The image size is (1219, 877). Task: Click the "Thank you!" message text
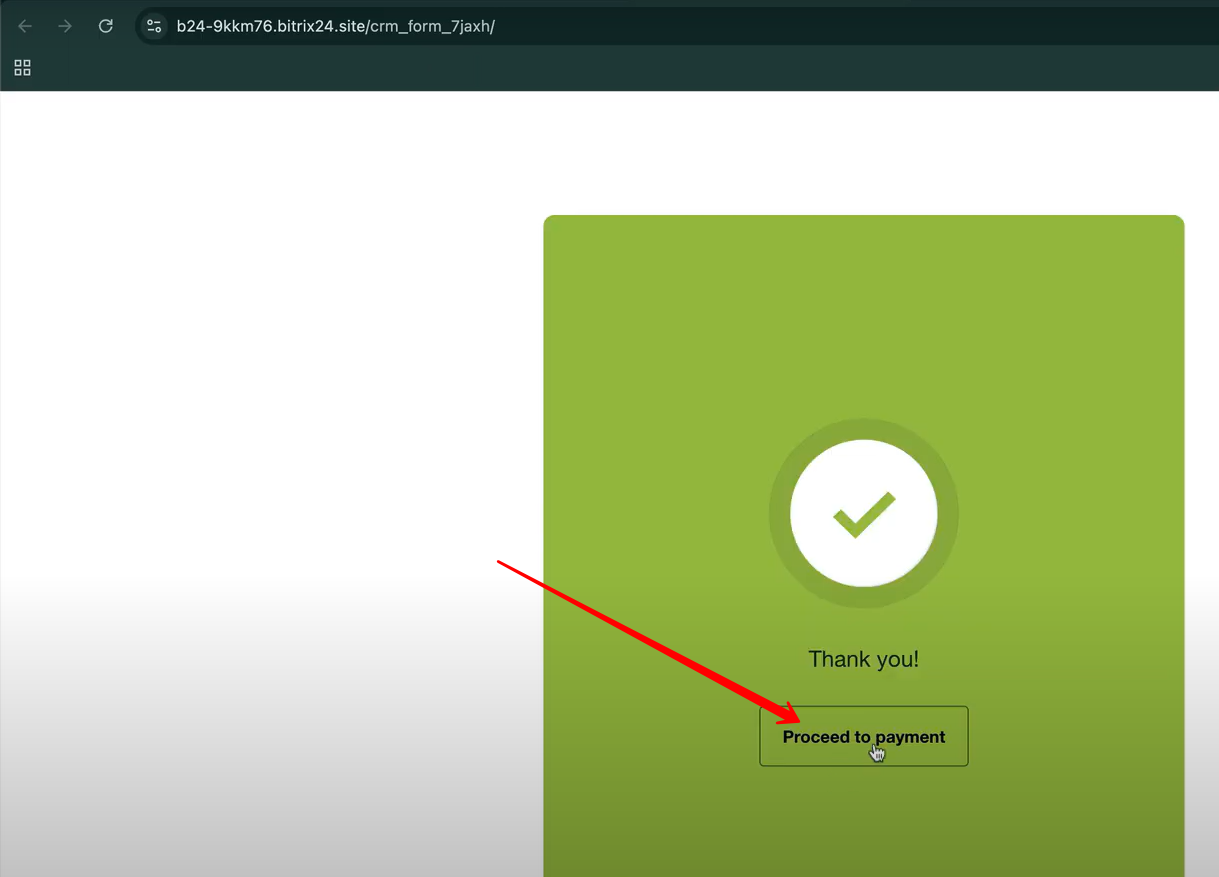tap(863, 659)
